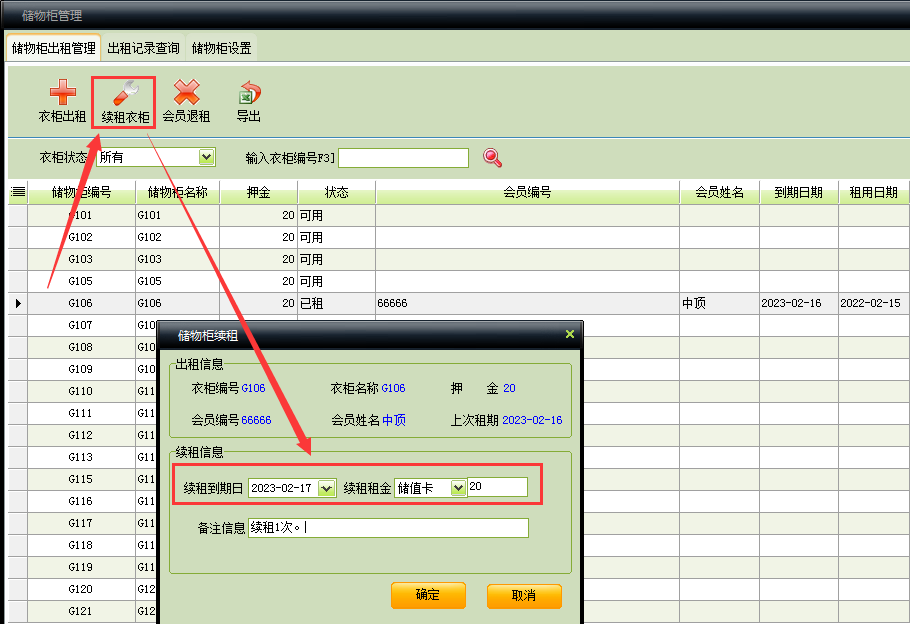Click the blue 衣柜编号 G106 value in dialog
Image resolution: width=910 pixels, height=624 pixels.
pyautogui.click(x=254, y=388)
